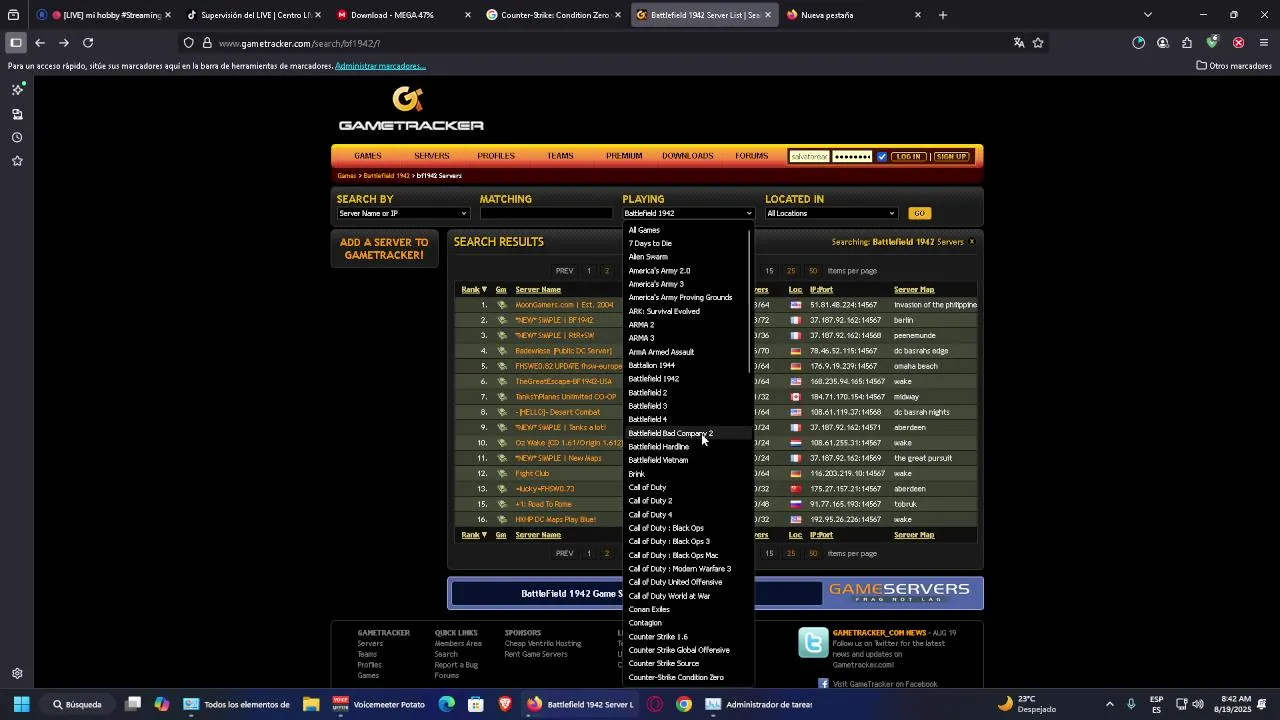Open TheGreatEscape-BF1942-USA server link
Screen dimensions: 1280x720
click(x=563, y=382)
